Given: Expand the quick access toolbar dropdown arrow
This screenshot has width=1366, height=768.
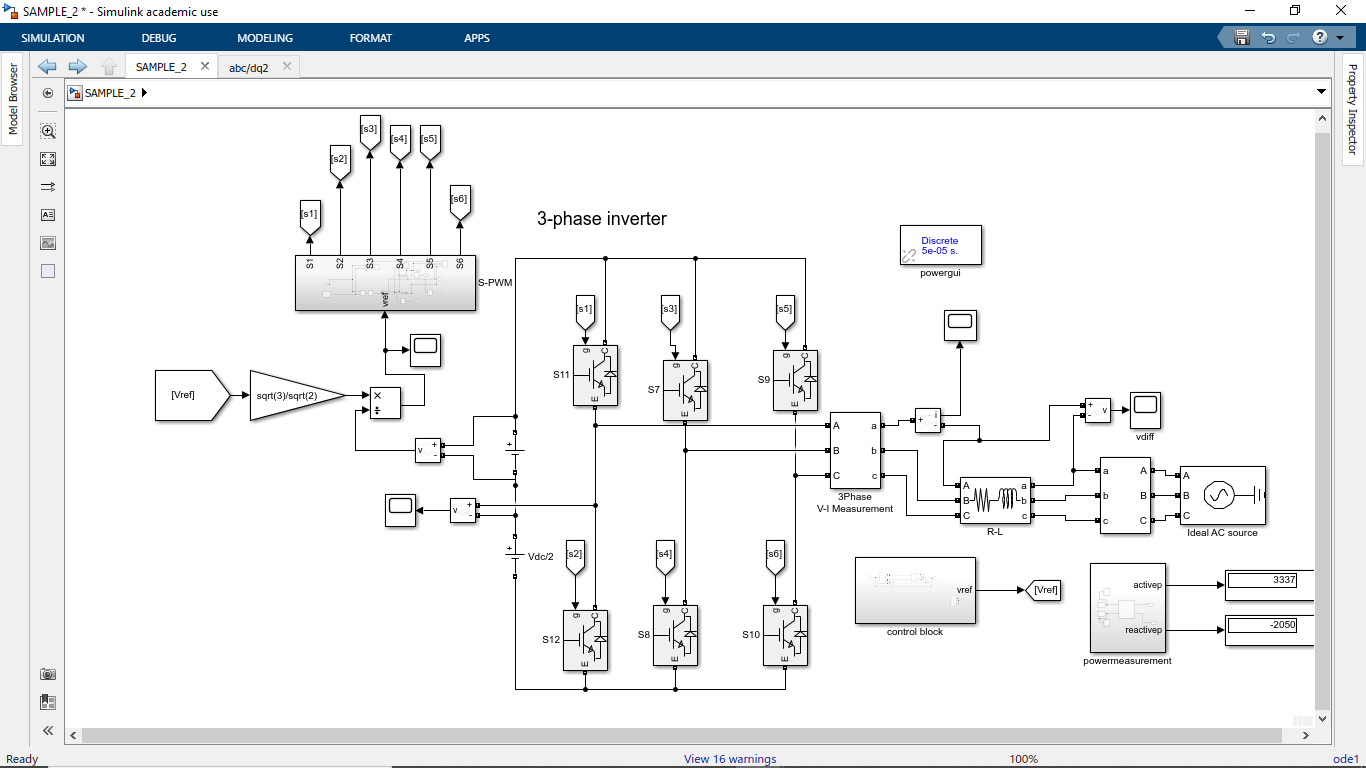Looking at the screenshot, I should (1340, 38).
